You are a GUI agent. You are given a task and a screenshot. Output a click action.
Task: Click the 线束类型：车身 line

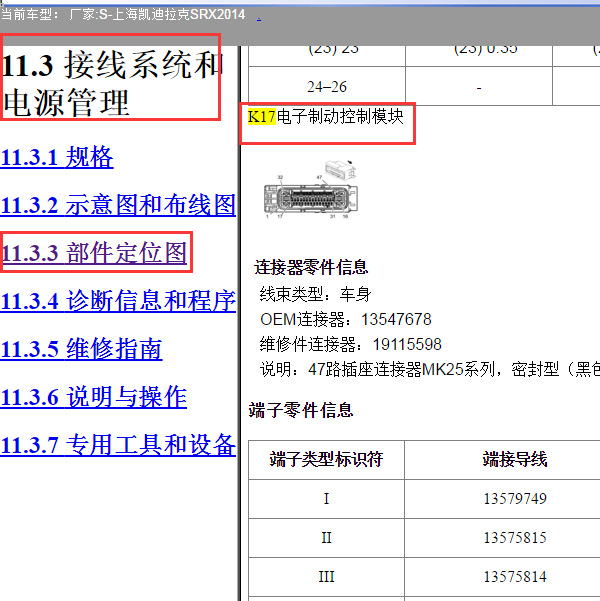coord(315,295)
